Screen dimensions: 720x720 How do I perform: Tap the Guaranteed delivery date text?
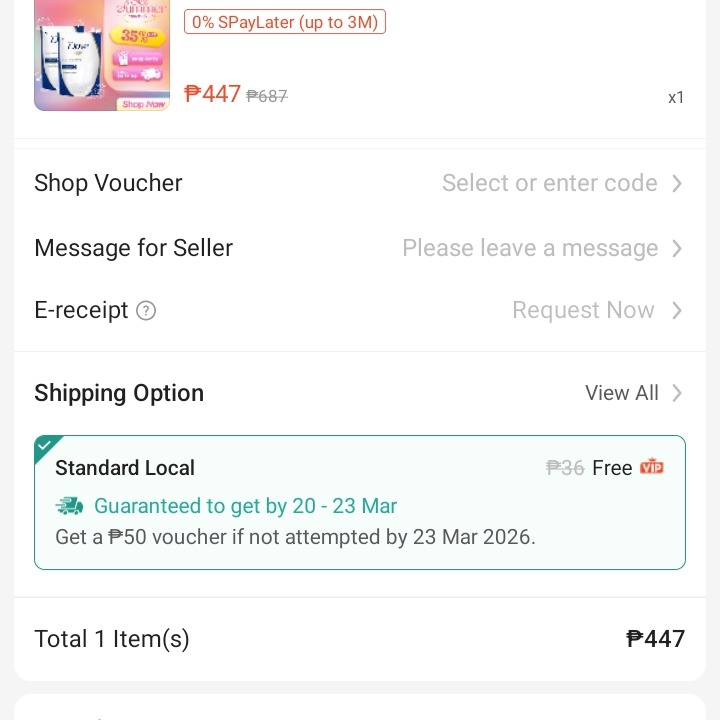[x=245, y=506]
